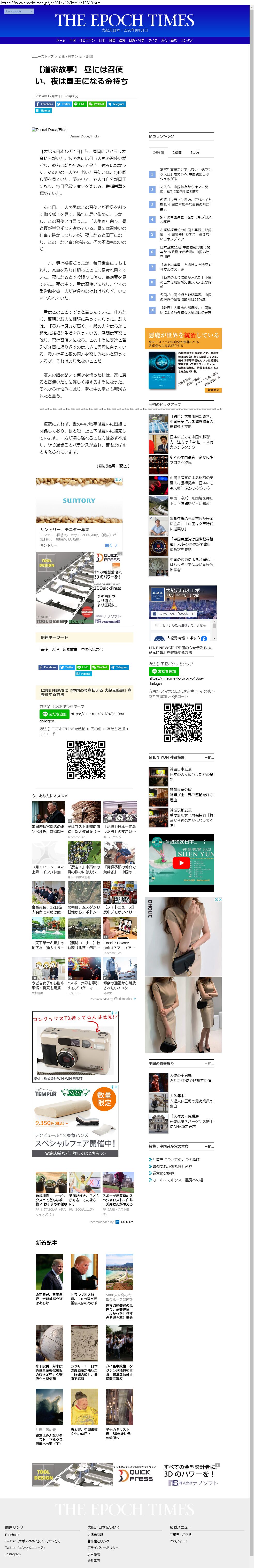Click Twitter share button under the headline

pyautogui.click(x=64, y=104)
